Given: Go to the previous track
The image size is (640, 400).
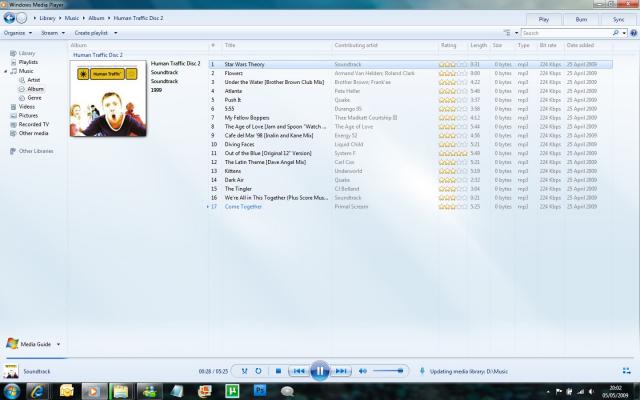Looking at the screenshot, I should (297, 371).
